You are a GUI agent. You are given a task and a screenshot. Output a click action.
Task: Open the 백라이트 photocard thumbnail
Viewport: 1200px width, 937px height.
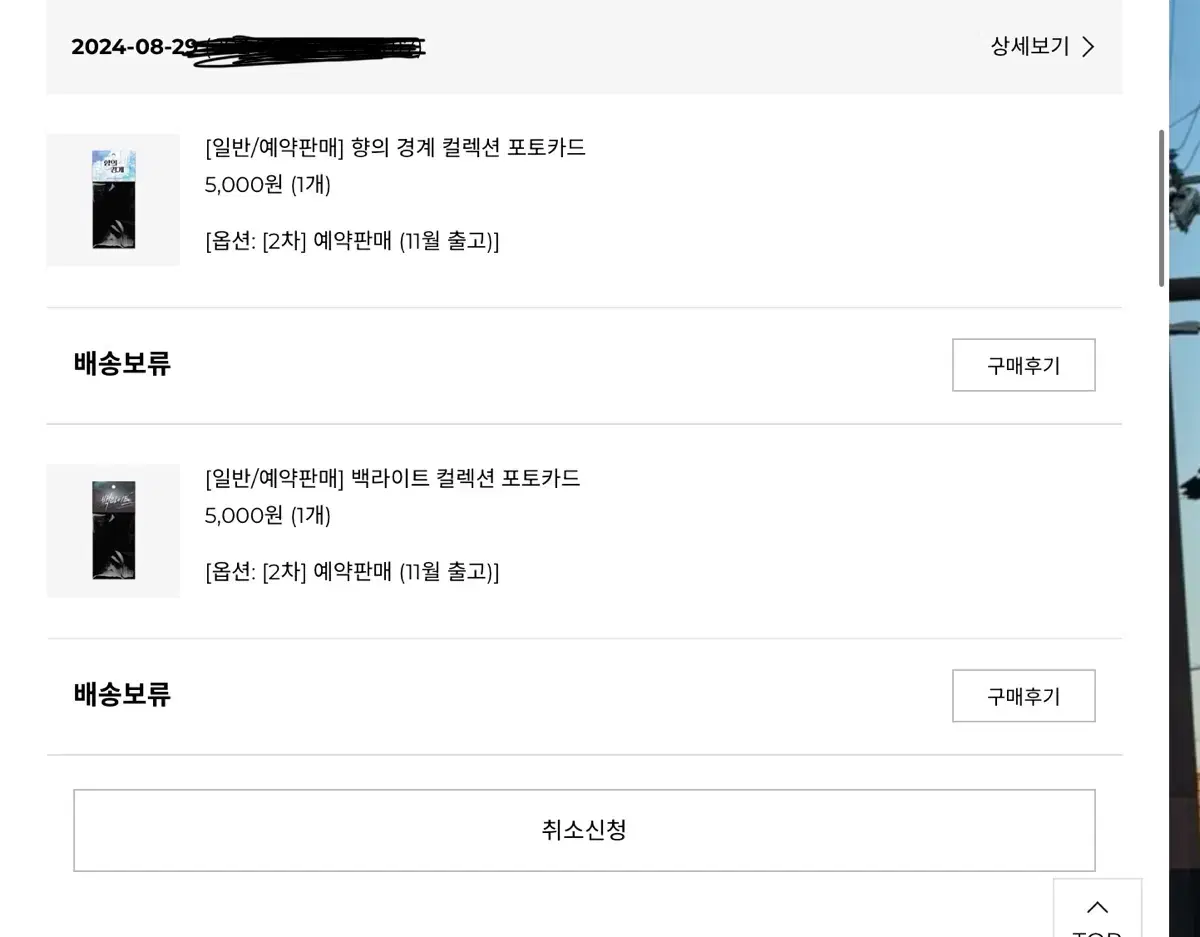pyautogui.click(x=113, y=530)
